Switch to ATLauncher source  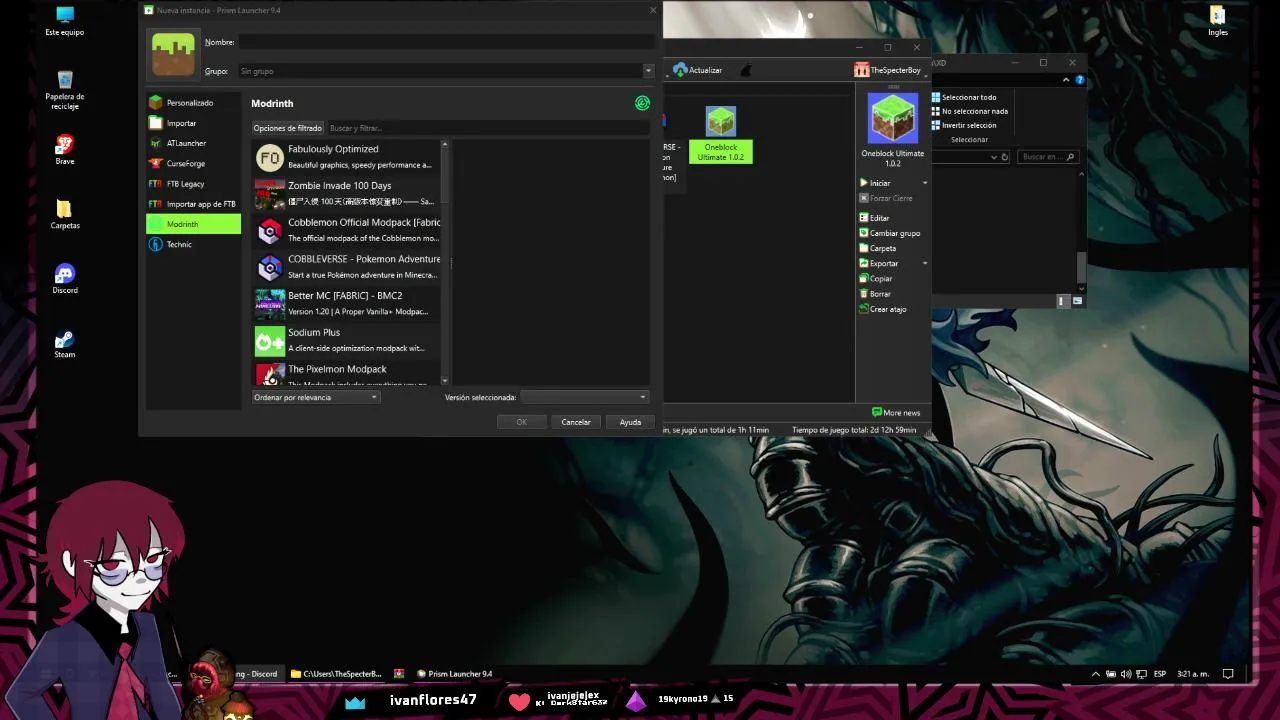[x=193, y=143]
